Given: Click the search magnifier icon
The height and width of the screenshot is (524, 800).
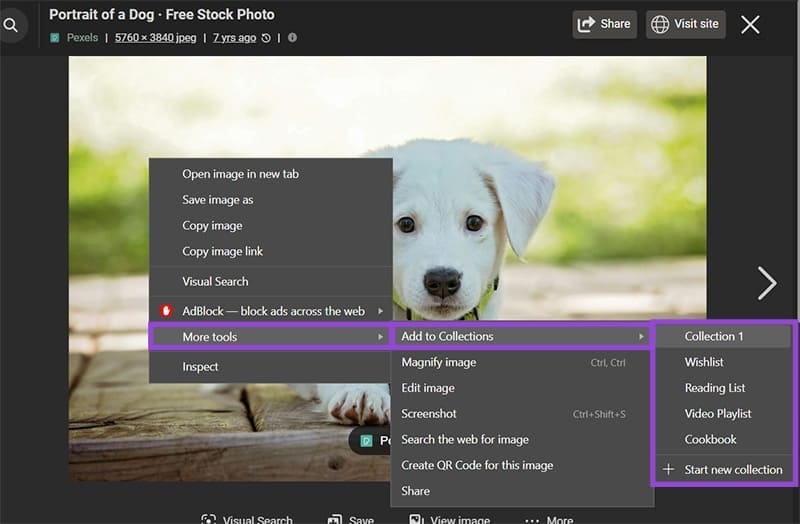Looking at the screenshot, I should point(11,25).
